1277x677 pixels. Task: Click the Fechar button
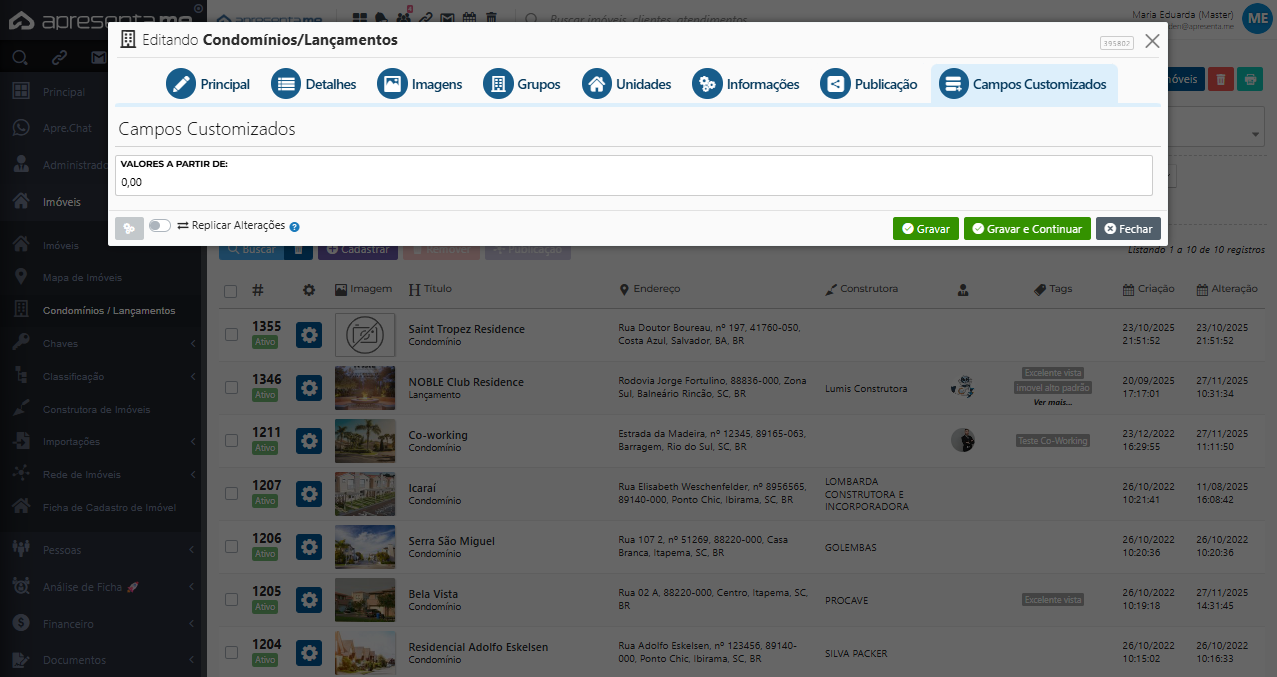click(1128, 229)
